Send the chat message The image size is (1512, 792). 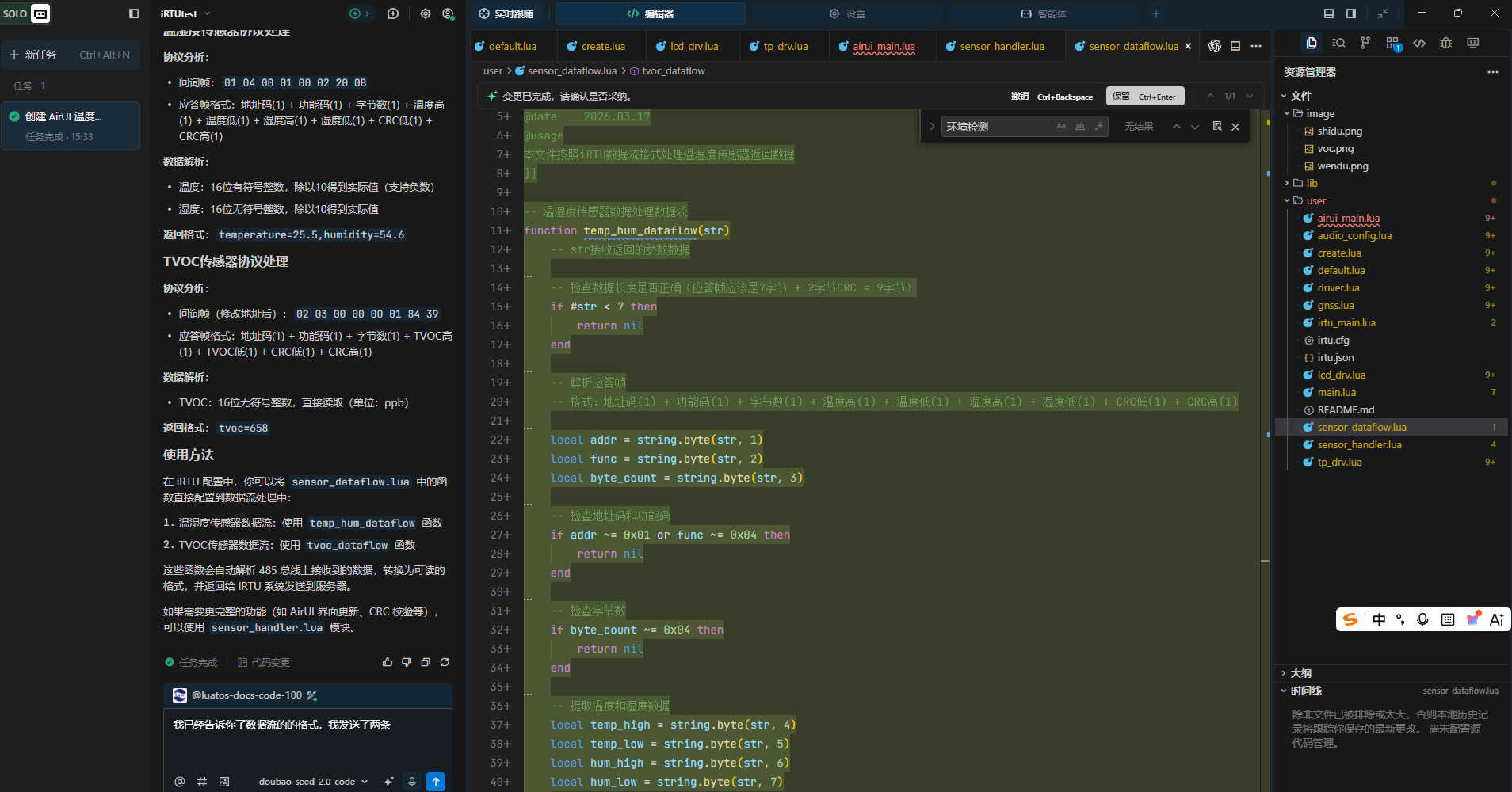click(436, 782)
